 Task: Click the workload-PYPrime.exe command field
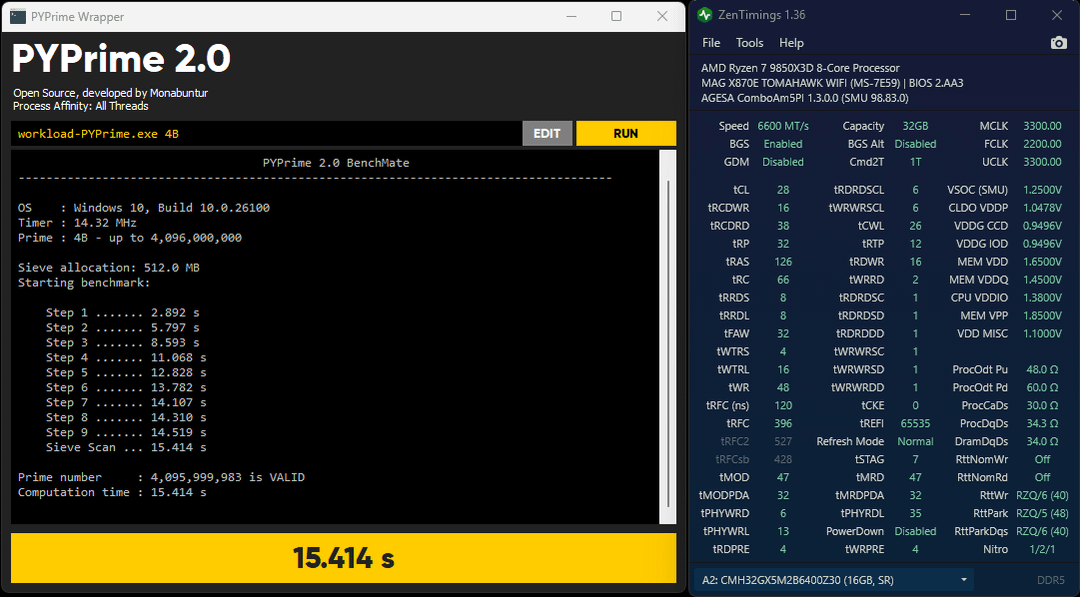click(265, 134)
